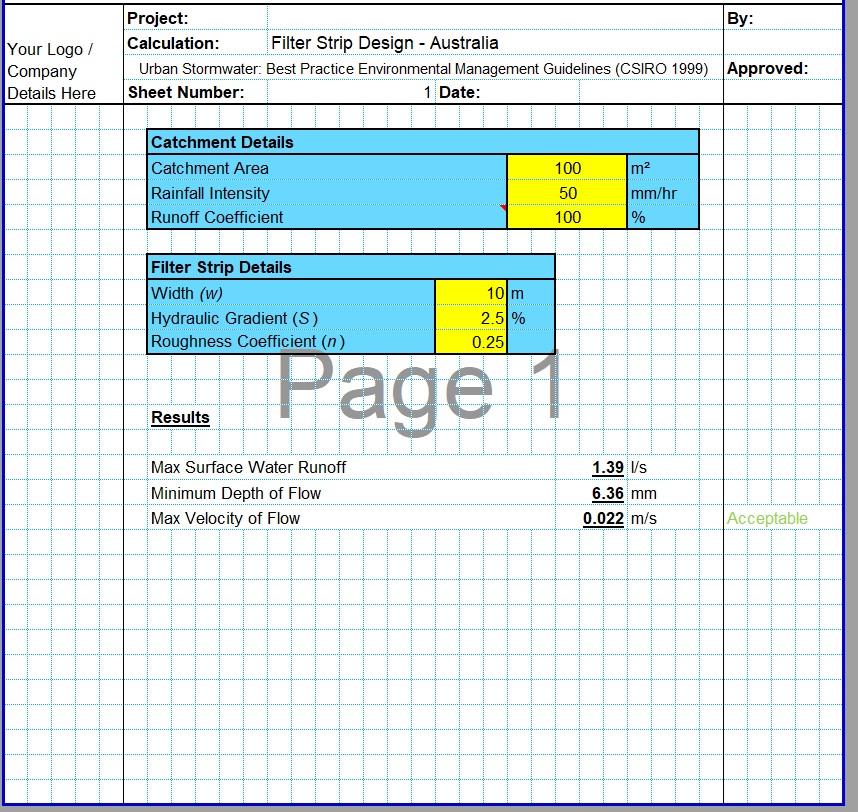Click the Minimum Depth of Flow result 6.36
858x812 pixels.
607,493
